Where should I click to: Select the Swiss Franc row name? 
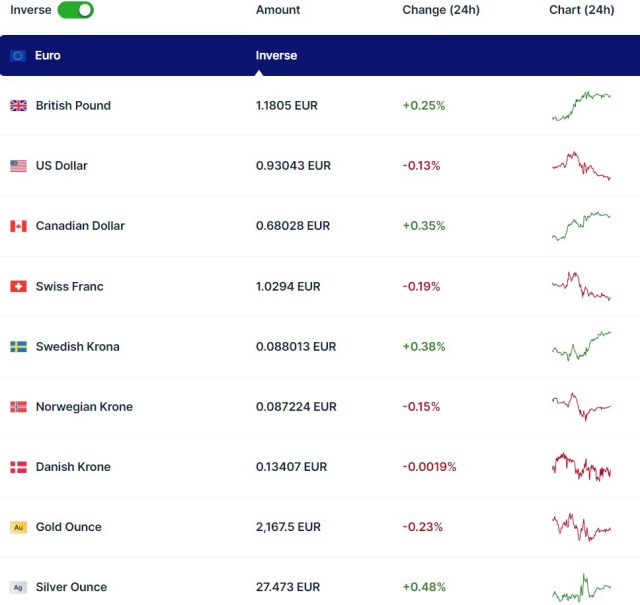click(69, 287)
